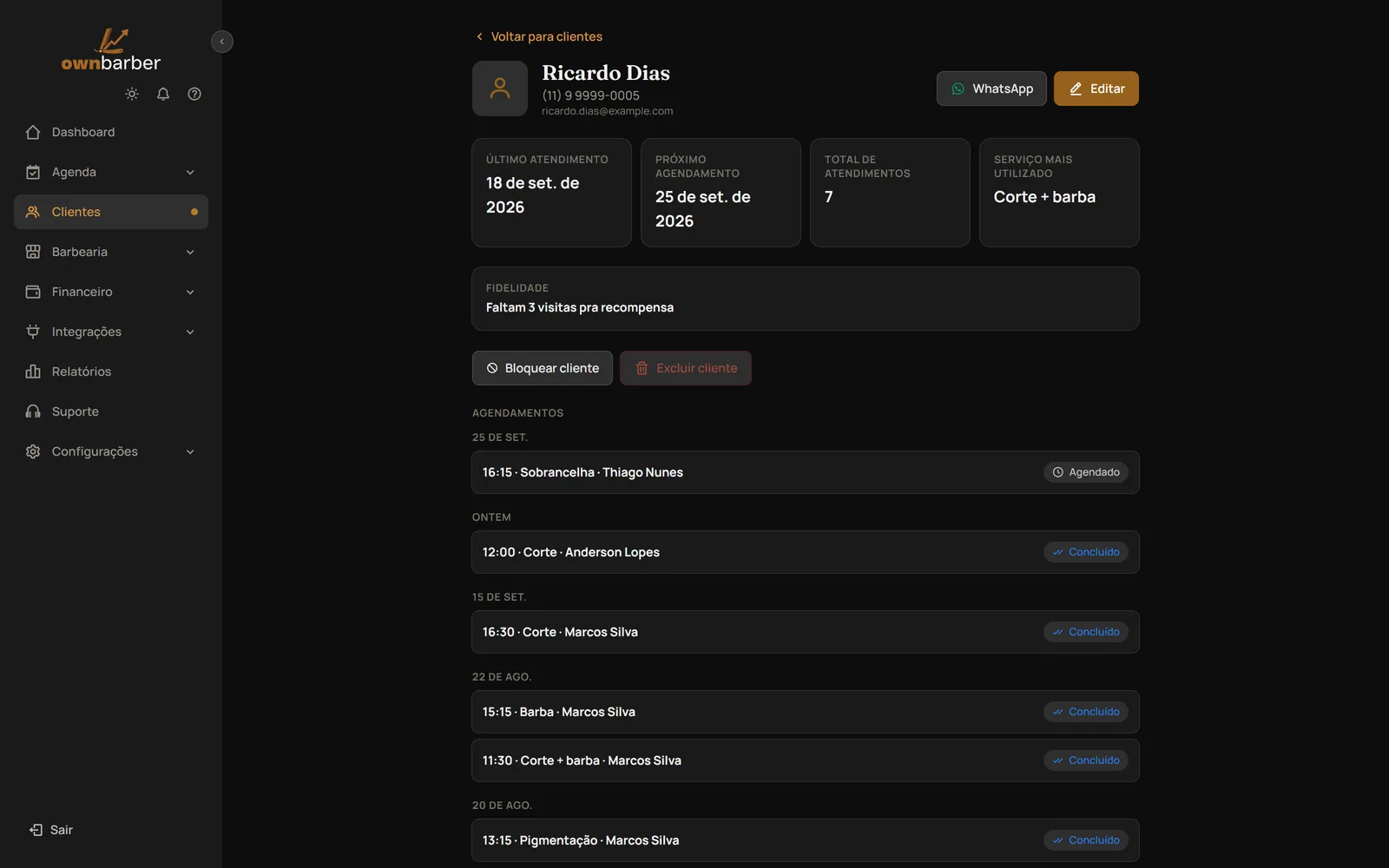Select Clientes in the sidebar

tap(111, 212)
